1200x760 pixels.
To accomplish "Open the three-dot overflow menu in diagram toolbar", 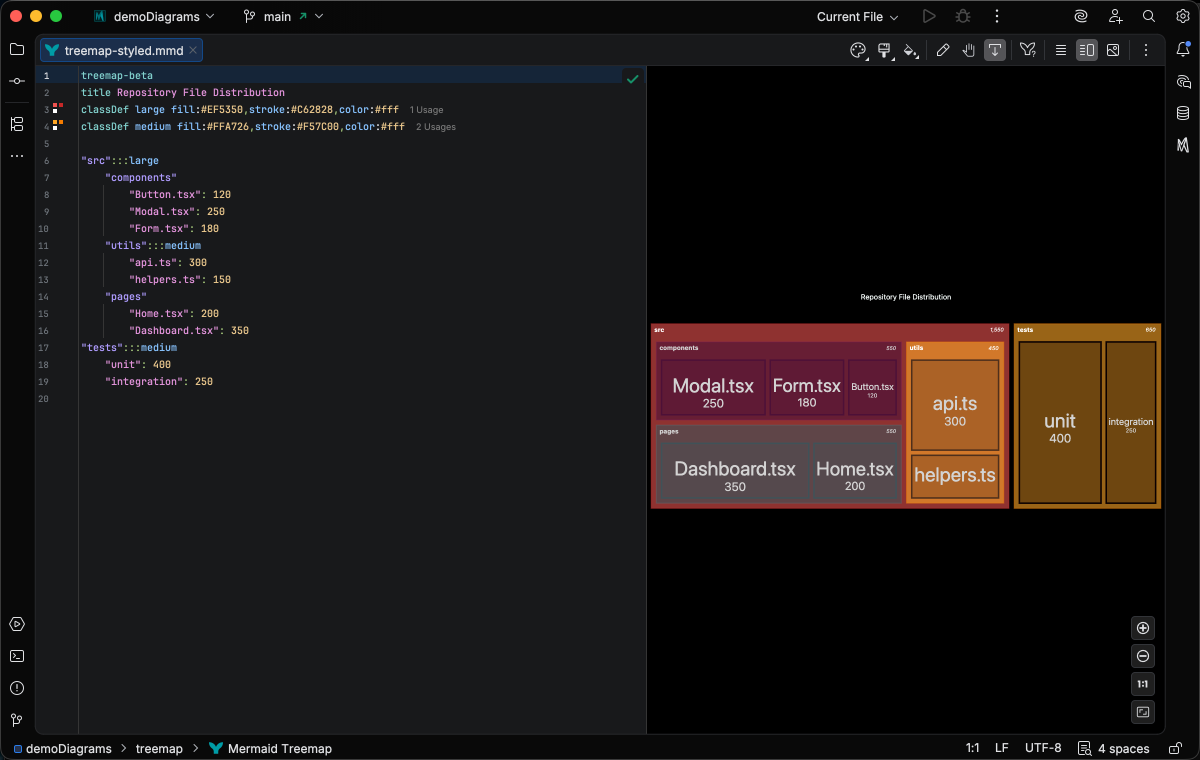I will (1145, 49).
